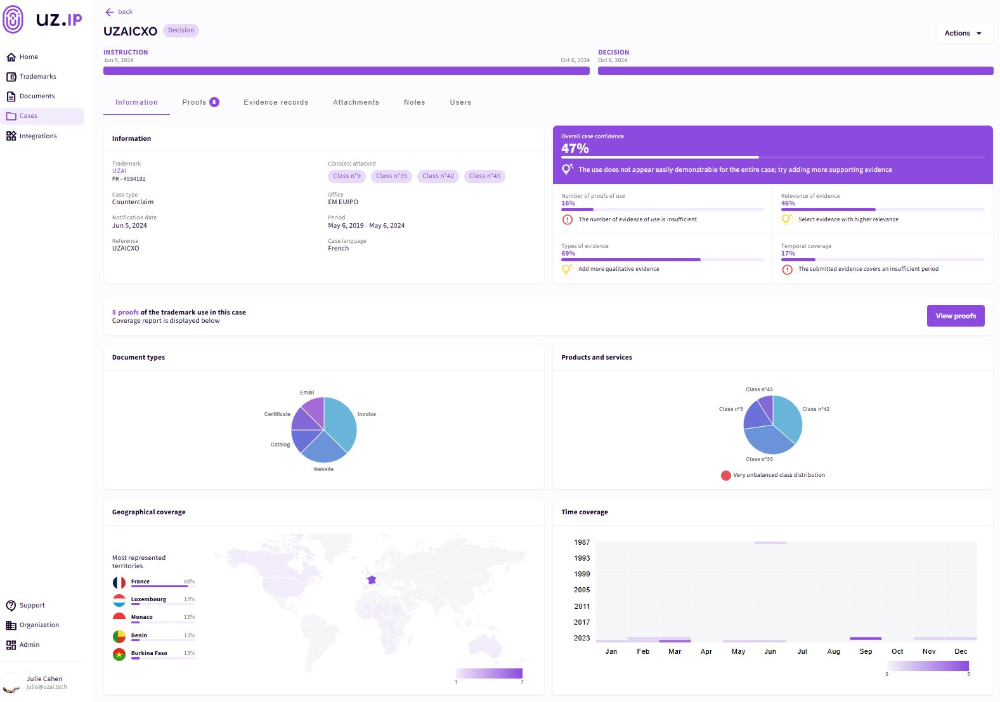The image size is (1000, 702).
Task: Open the Trademarks sidebar icon
Action: (11, 77)
